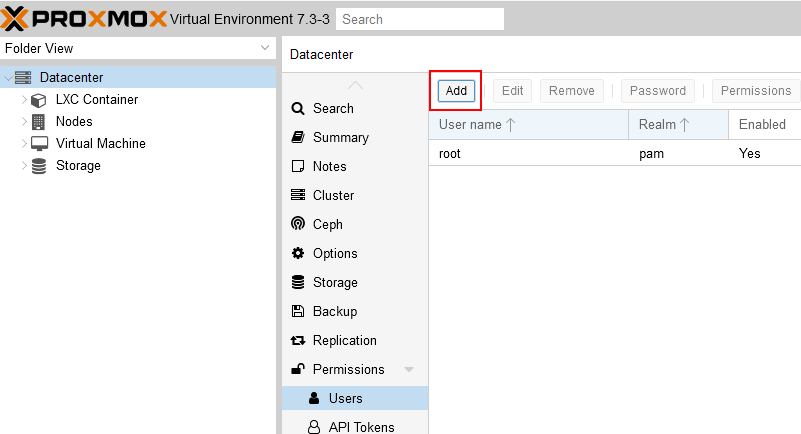Click the Backup floppy disk icon
This screenshot has width=801, height=434.
click(298, 311)
